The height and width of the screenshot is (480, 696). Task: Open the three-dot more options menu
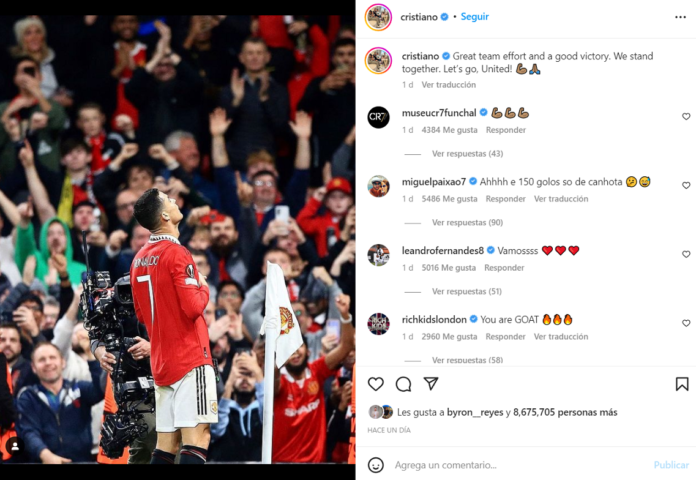pos(680,17)
